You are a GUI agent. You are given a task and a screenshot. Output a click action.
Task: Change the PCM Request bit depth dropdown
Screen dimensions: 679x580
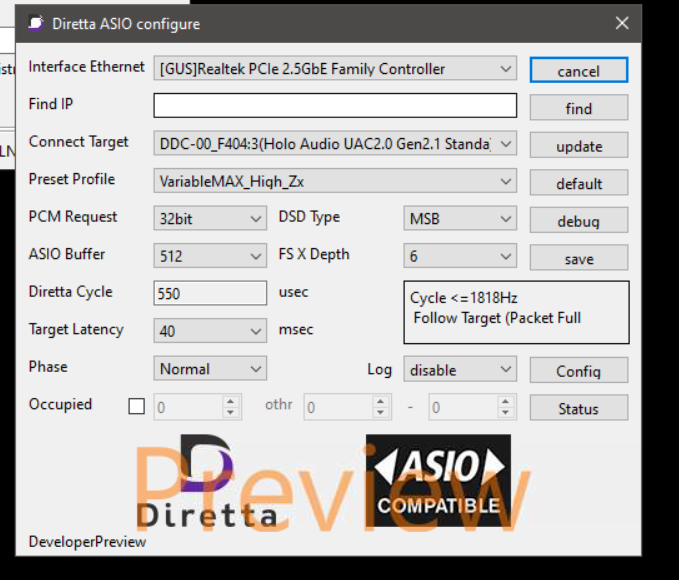click(x=210, y=219)
